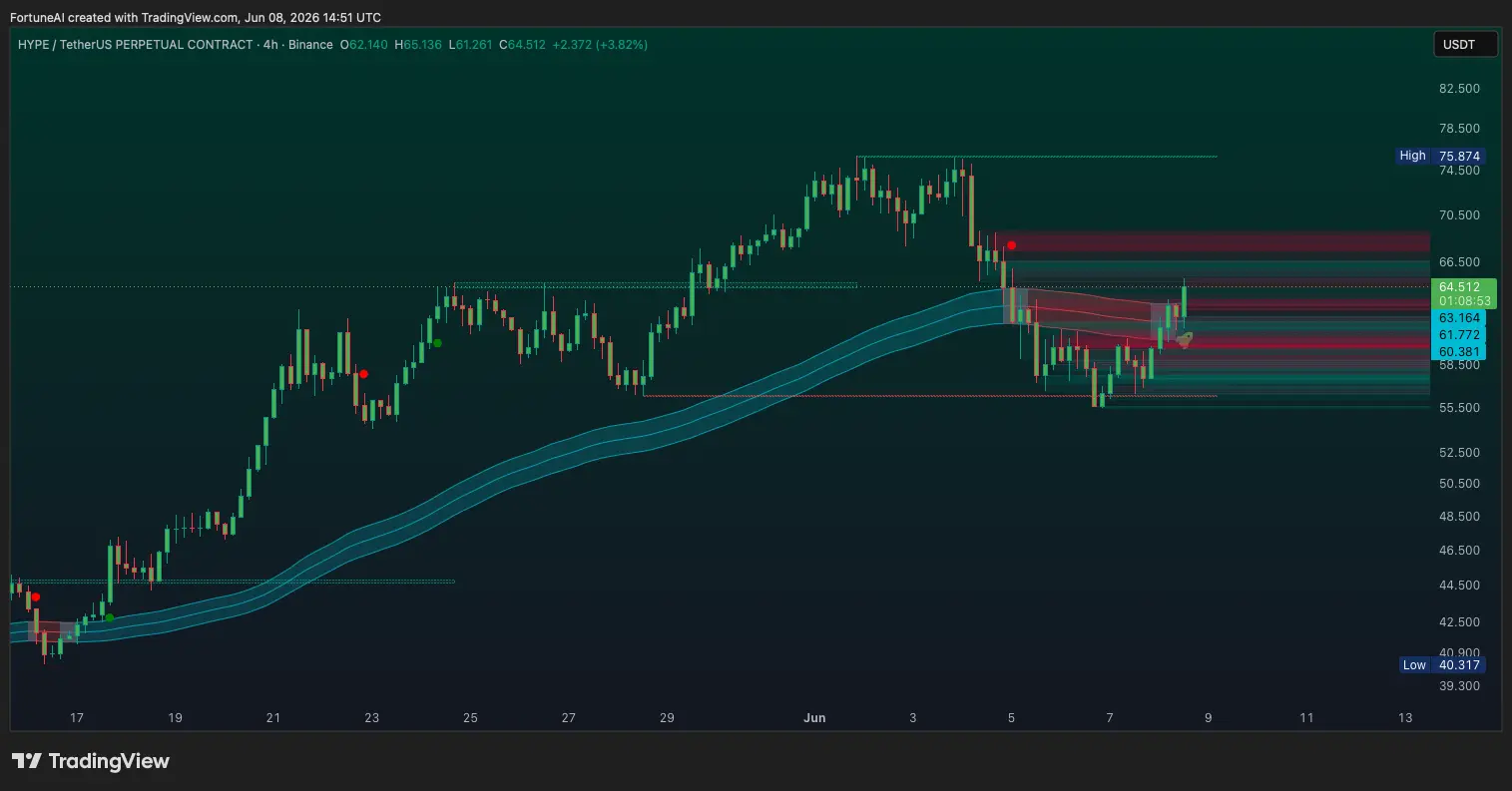The height and width of the screenshot is (791, 1512).
Task: Click the 55.500 price axis label
Action: coord(1459,408)
